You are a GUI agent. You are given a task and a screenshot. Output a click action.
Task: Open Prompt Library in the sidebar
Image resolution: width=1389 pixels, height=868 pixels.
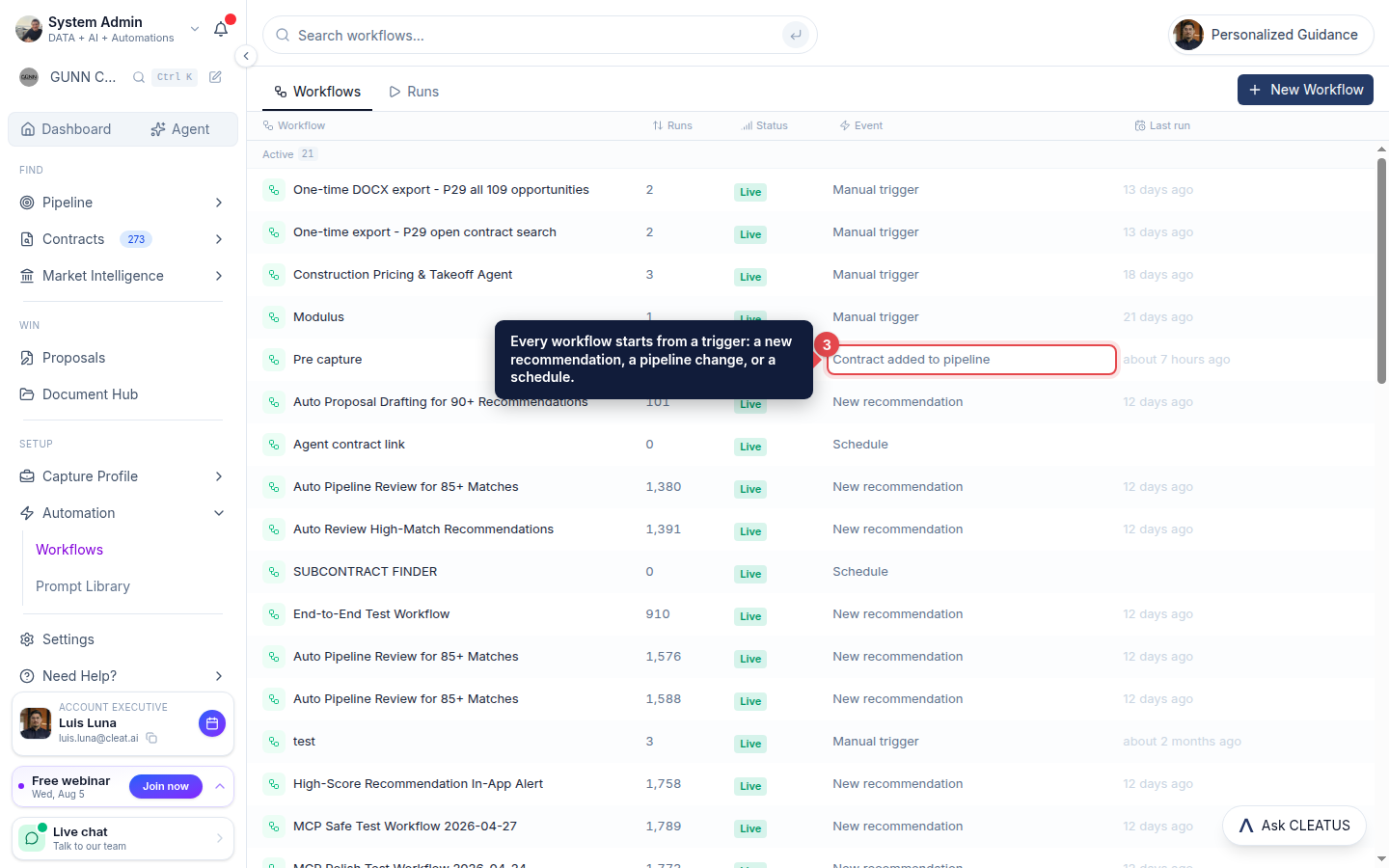coord(83,586)
